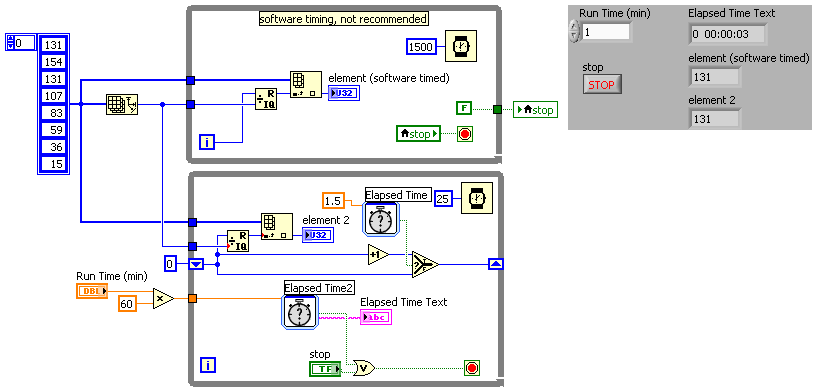
Task: Click the Increment (+1) triangle node
Action: coord(378,254)
